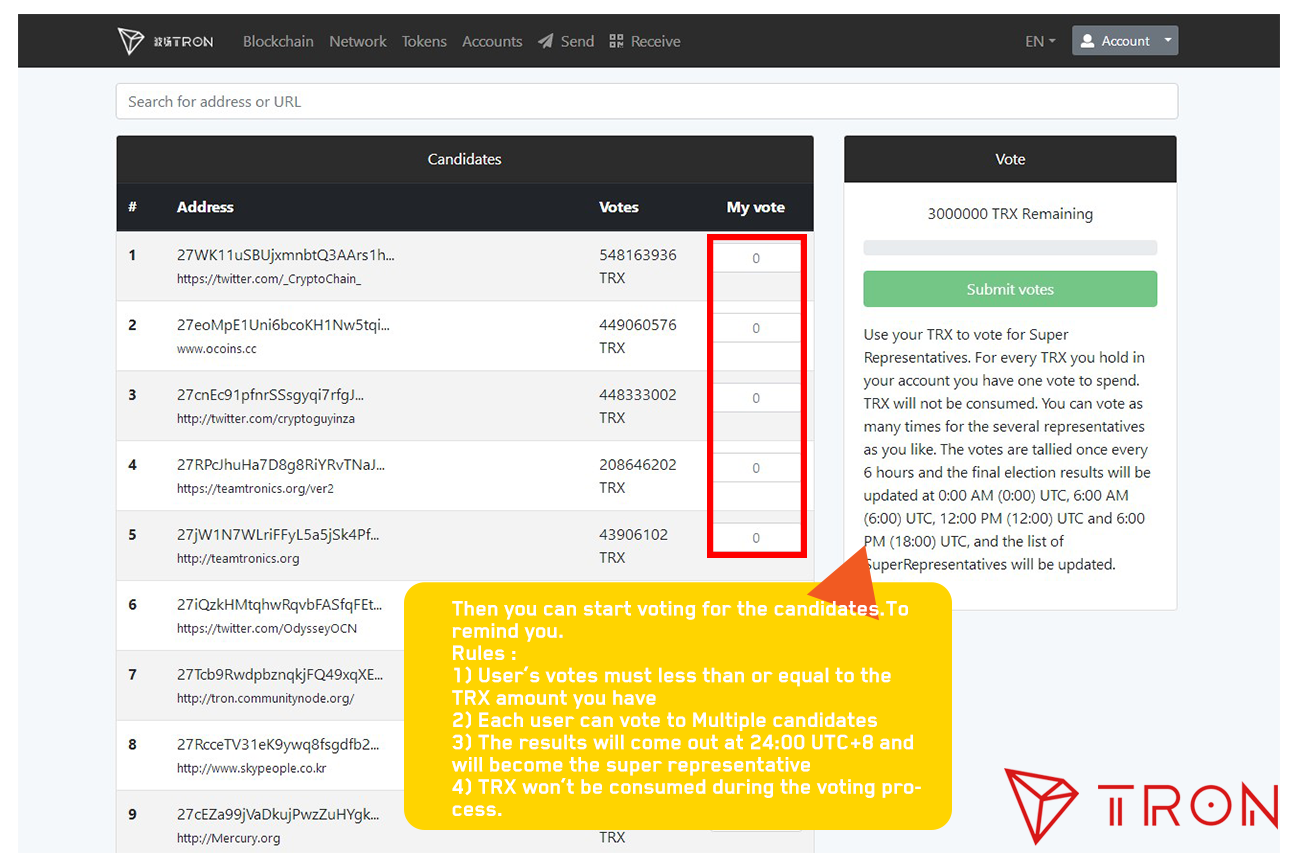Open link http://www.skypeople.co.kr
Screen dimensions: 1298x866
tap(252, 769)
